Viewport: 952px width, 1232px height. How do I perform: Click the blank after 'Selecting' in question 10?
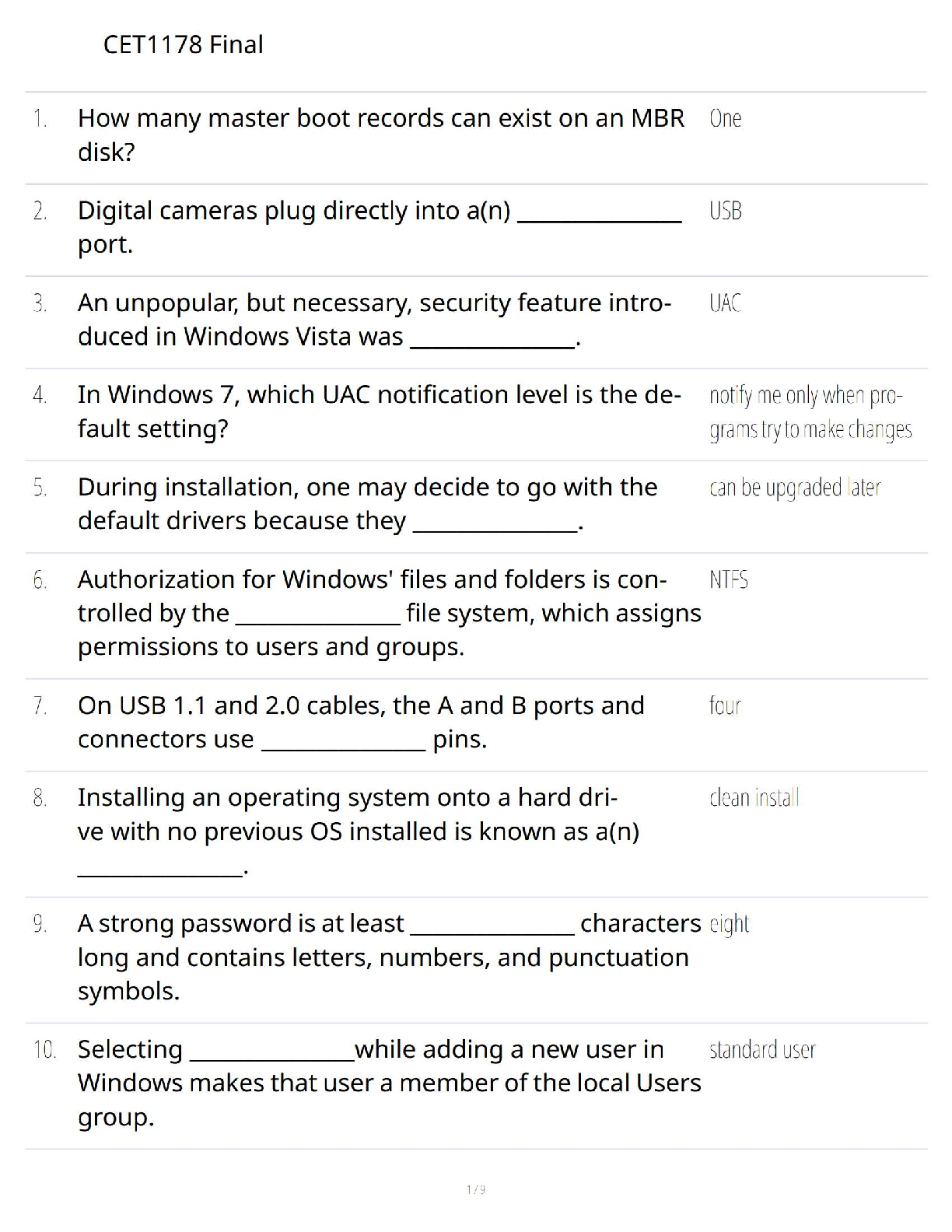(272, 1058)
